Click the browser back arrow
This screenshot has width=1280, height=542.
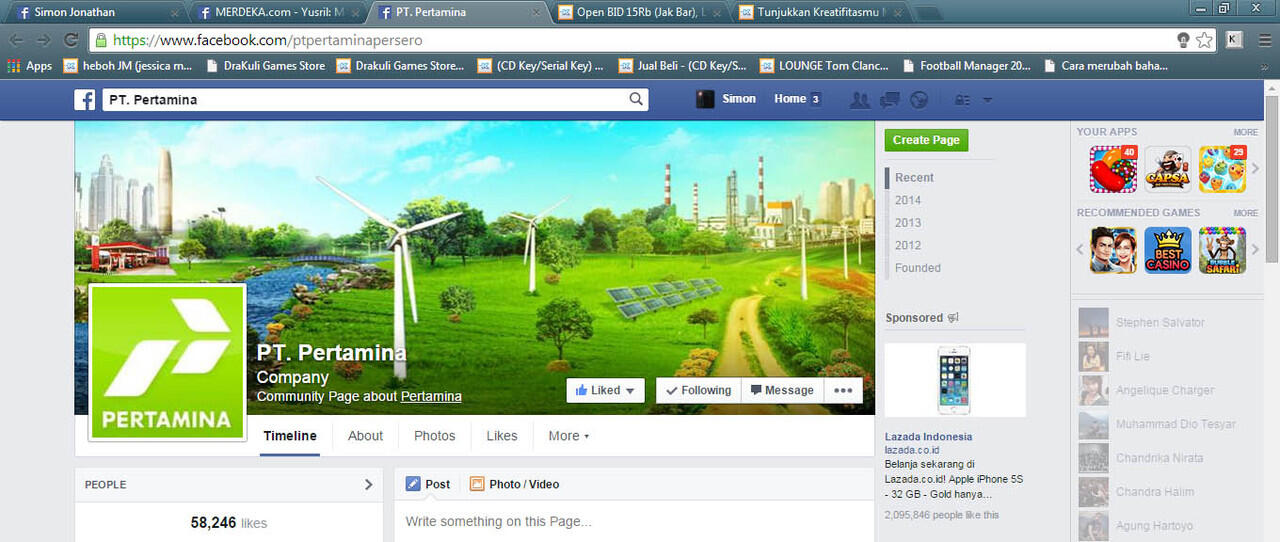[17, 40]
